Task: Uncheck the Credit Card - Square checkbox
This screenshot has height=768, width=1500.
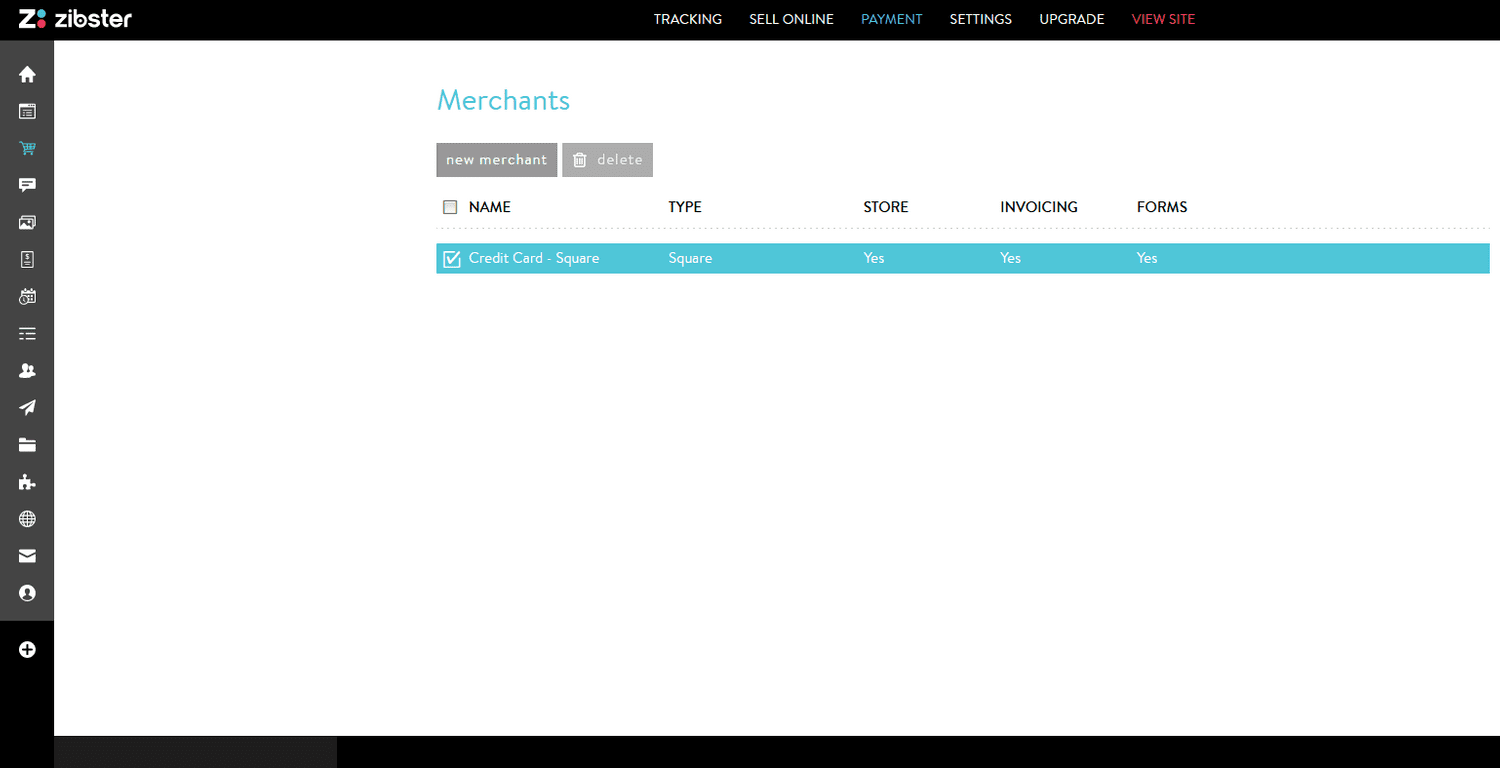Action: click(451, 259)
